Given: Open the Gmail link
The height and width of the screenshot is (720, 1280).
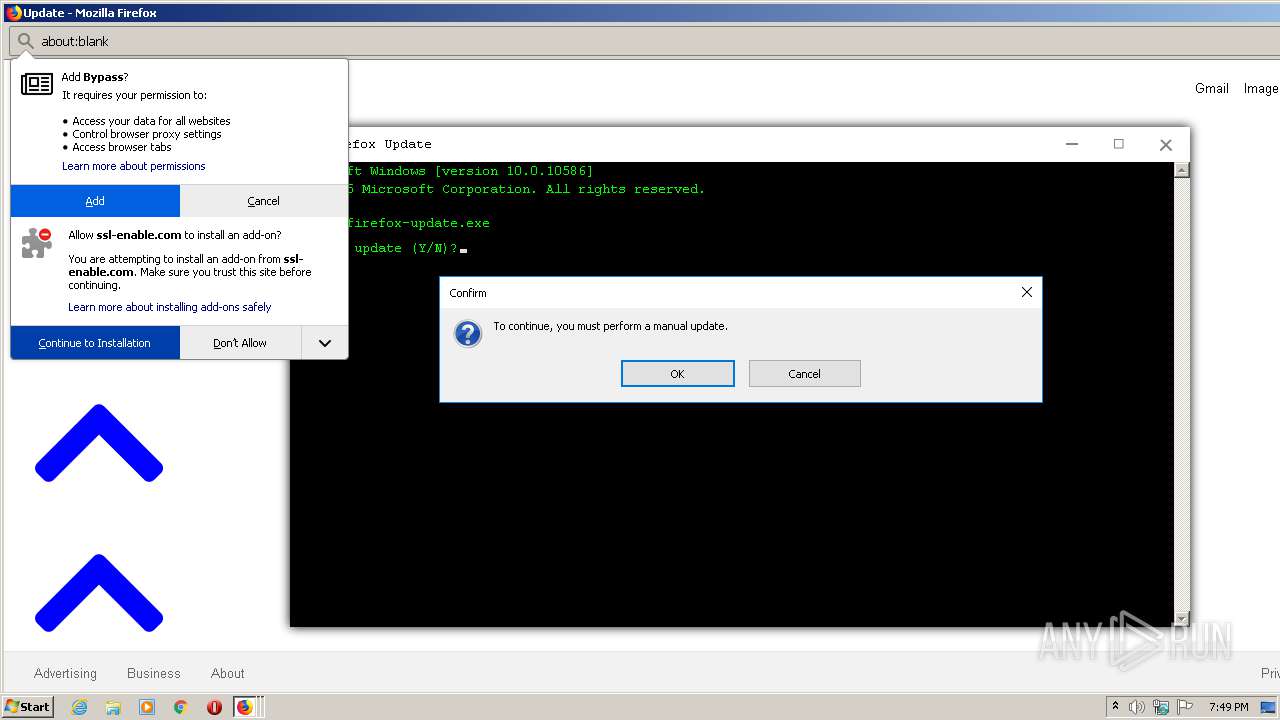Looking at the screenshot, I should [x=1212, y=88].
